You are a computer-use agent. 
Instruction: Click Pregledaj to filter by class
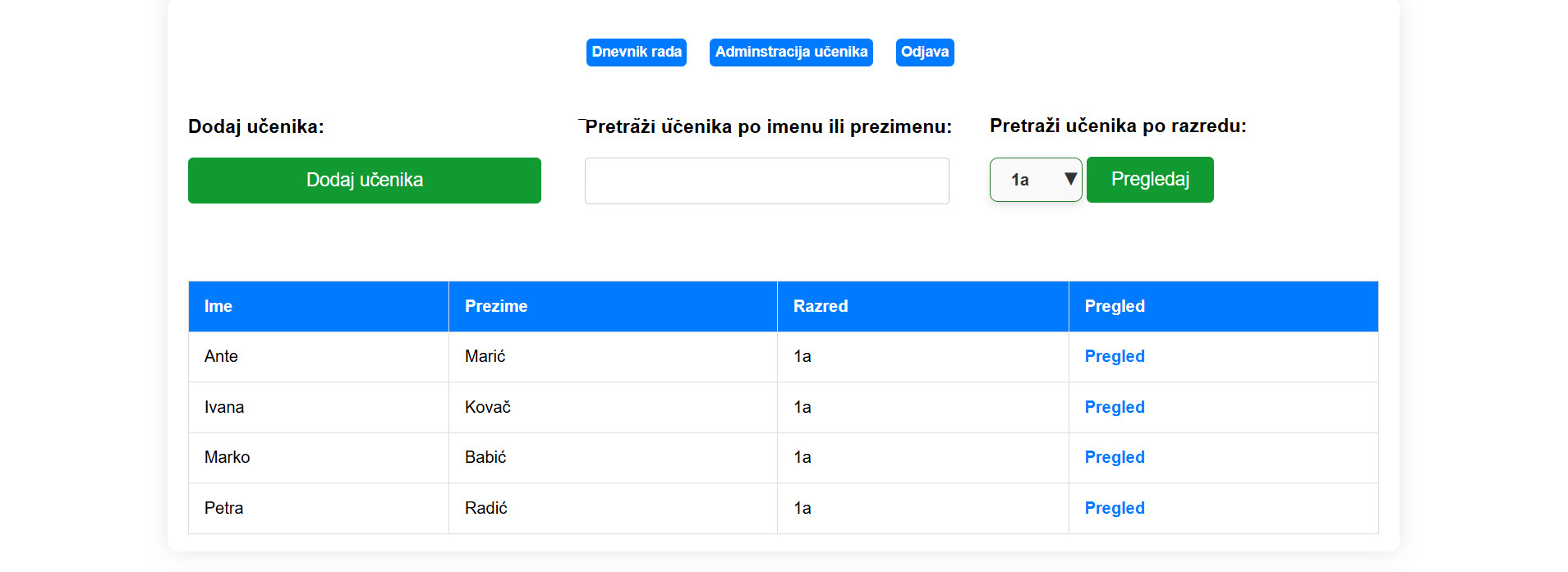(1149, 180)
